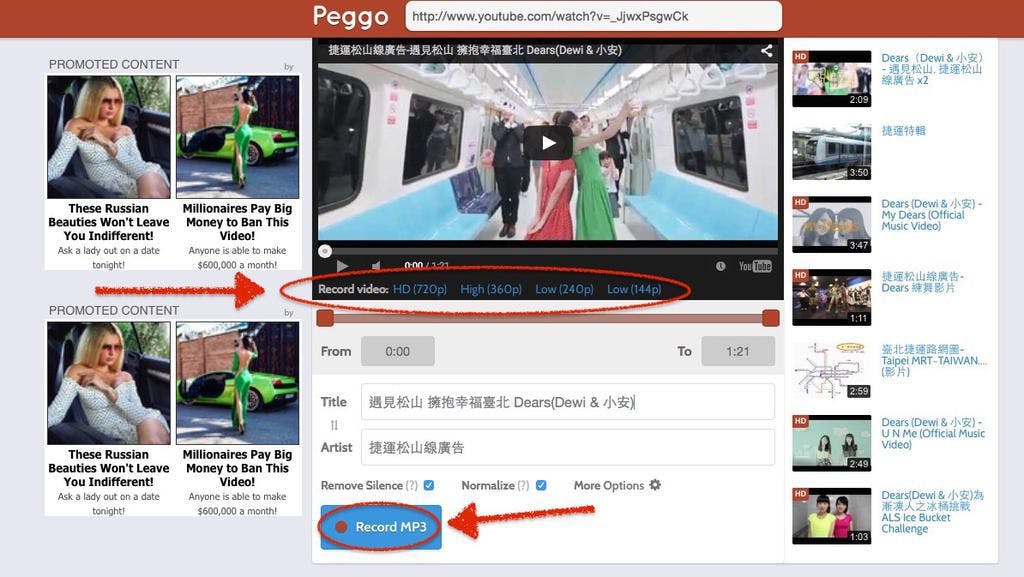This screenshot has height=577, width=1024.
Task: Mute the video using the speaker icon
Action: tap(376, 266)
